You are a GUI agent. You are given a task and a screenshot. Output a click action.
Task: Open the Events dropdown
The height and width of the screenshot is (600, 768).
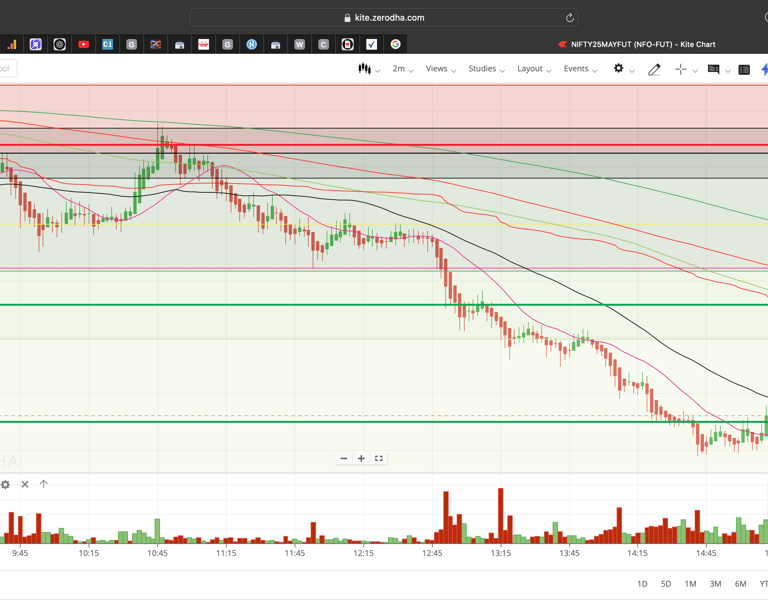(x=580, y=69)
